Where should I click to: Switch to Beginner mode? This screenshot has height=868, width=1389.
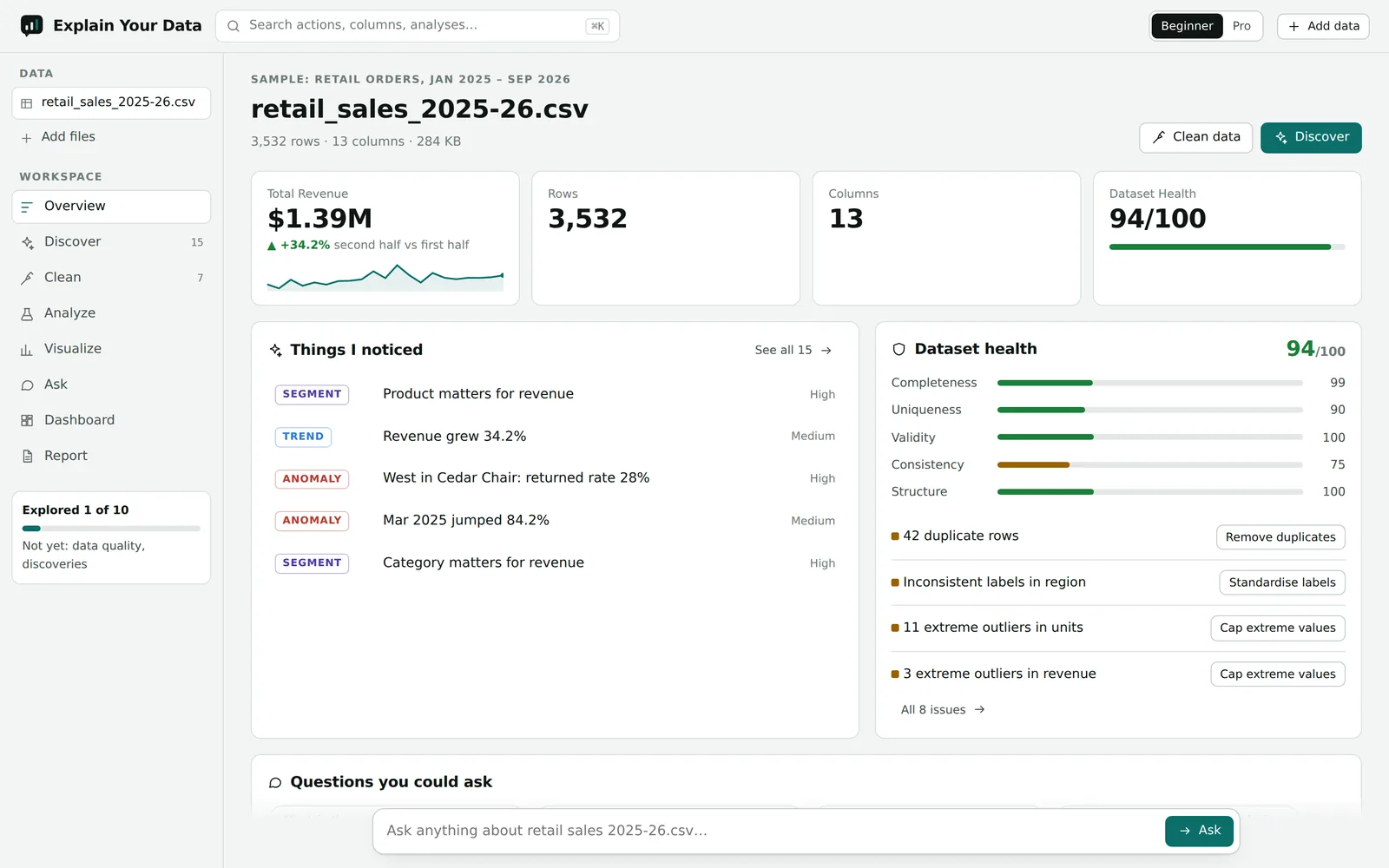(1187, 26)
